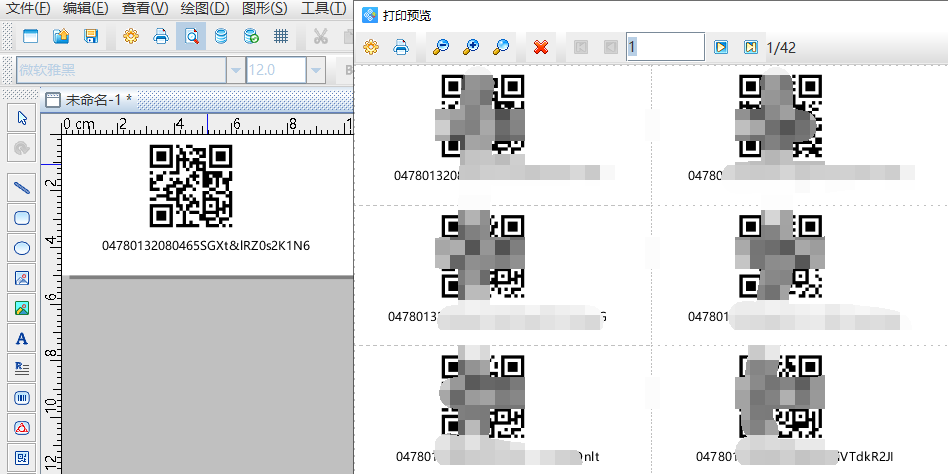The image size is (948, 474).
Task: Go to next page button in preview
Action: click(x=721, y=47)
